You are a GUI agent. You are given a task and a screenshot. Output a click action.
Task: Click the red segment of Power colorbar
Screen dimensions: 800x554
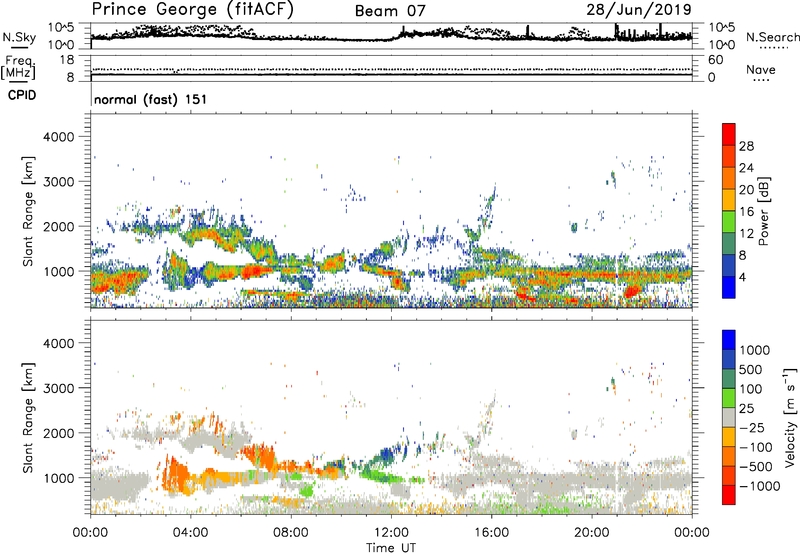729,134
